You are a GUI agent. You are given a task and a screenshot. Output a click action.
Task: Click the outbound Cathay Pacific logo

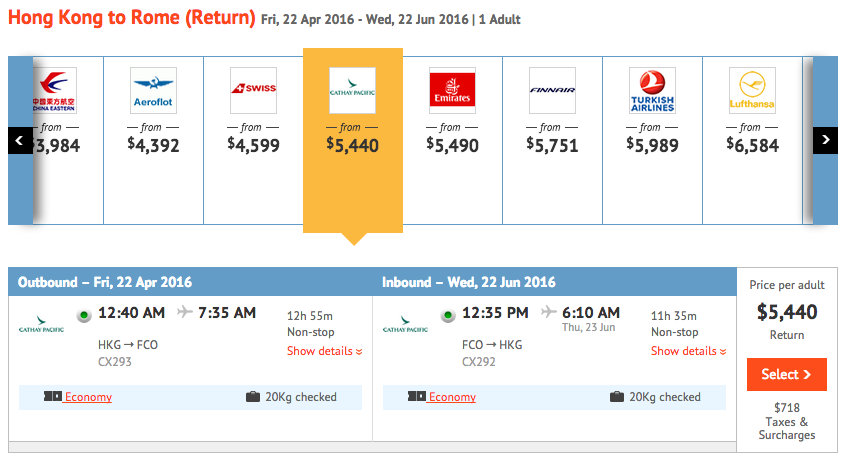41,324
